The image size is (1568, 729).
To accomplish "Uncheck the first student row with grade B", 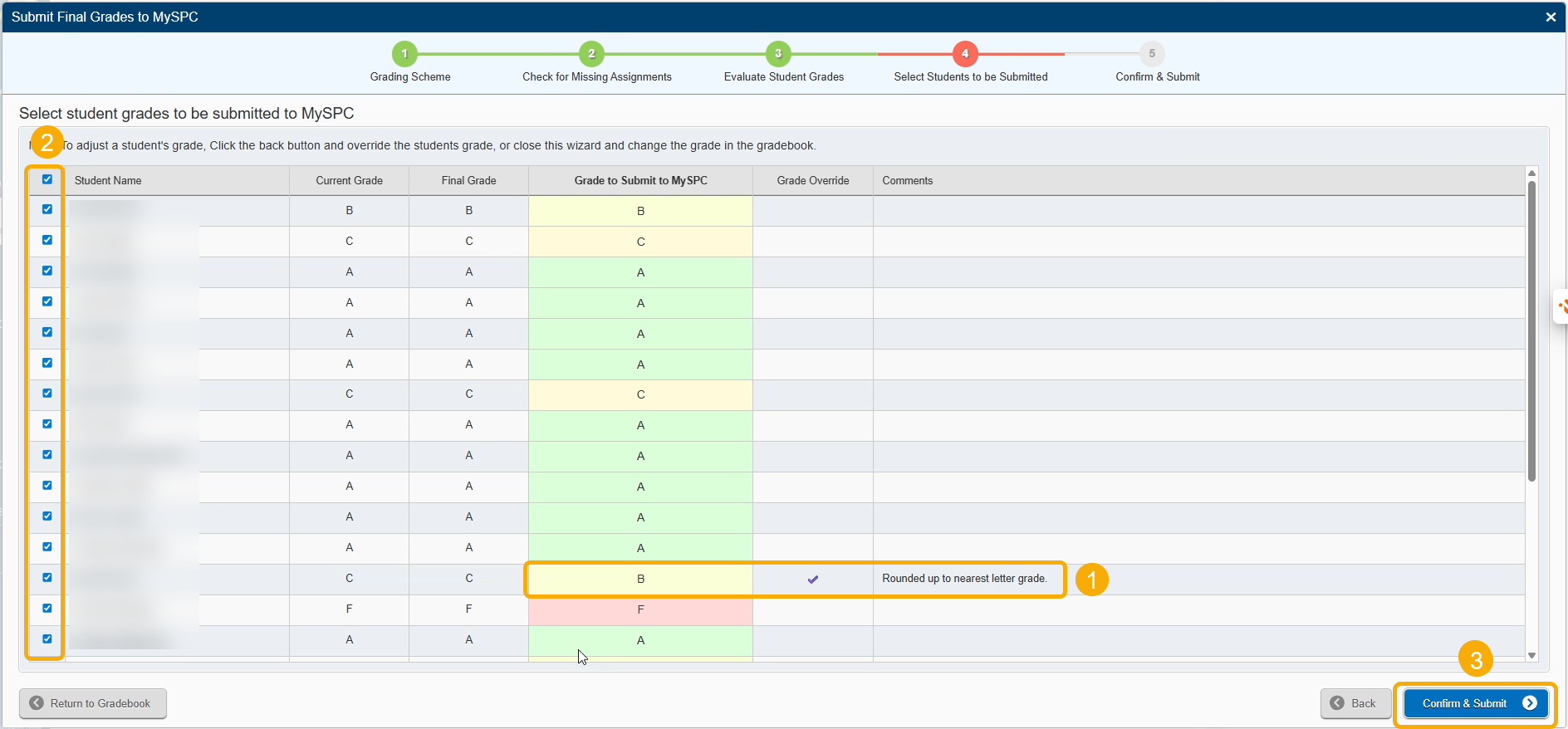I will [x=47, y=209].
